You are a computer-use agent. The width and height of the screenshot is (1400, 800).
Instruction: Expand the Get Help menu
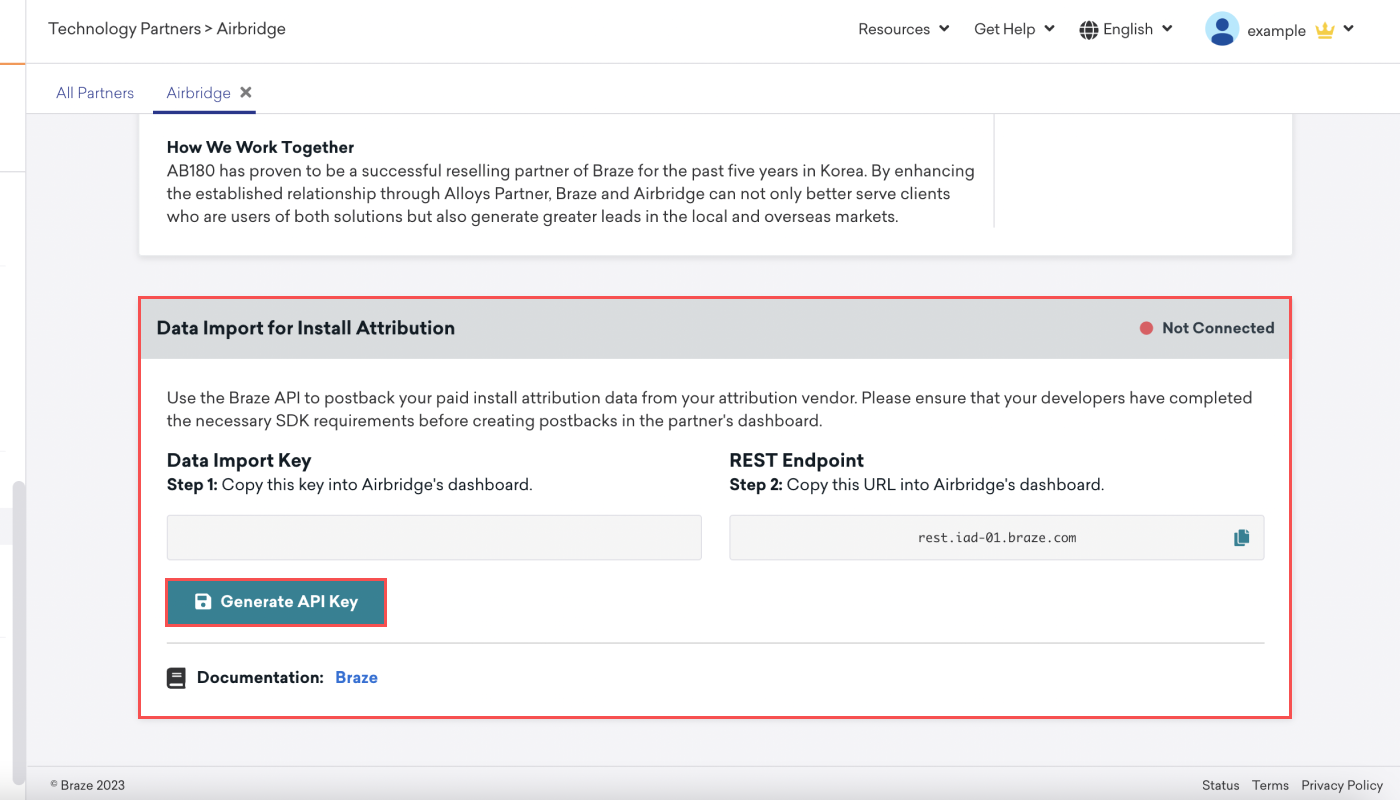coord(1014,29)
